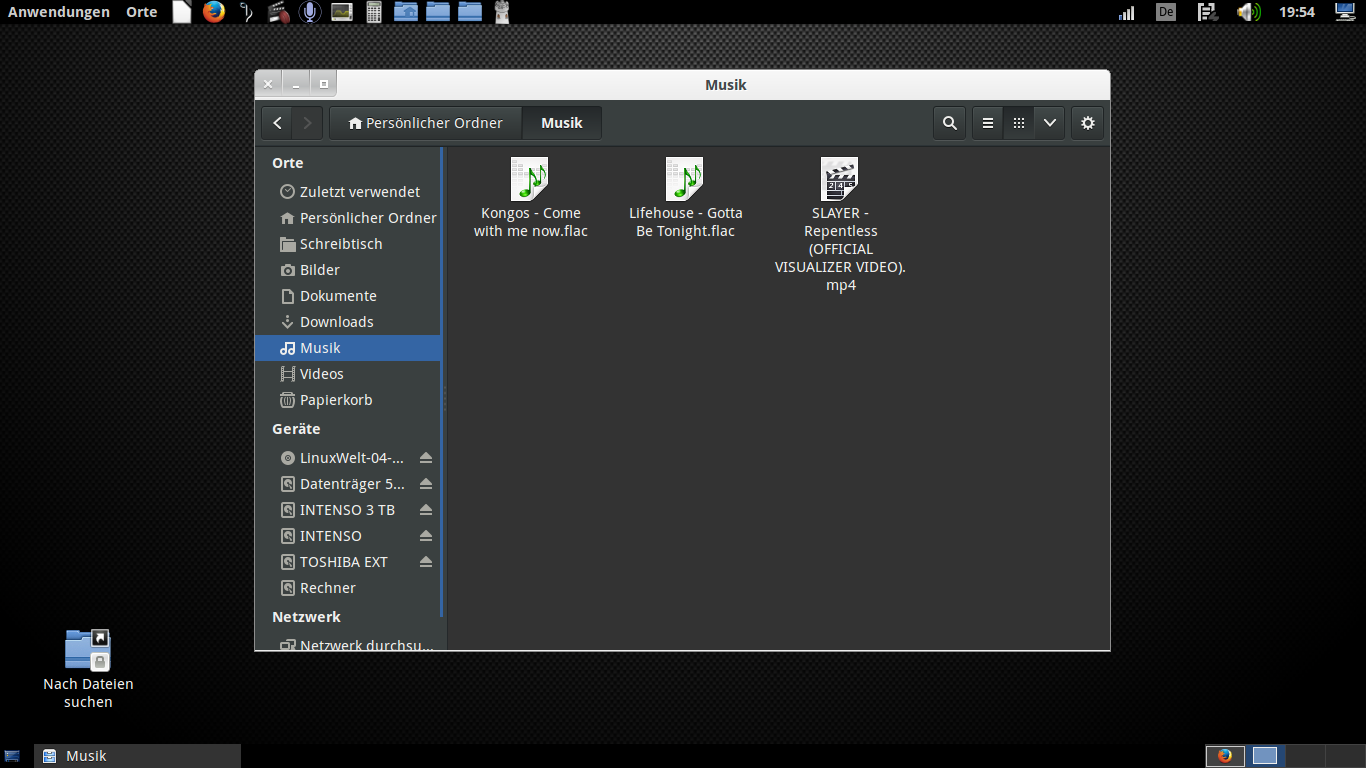Screen dimensions: 1366x768
Task: Open the view options dropdown arrow
Action: (1049, 123)
